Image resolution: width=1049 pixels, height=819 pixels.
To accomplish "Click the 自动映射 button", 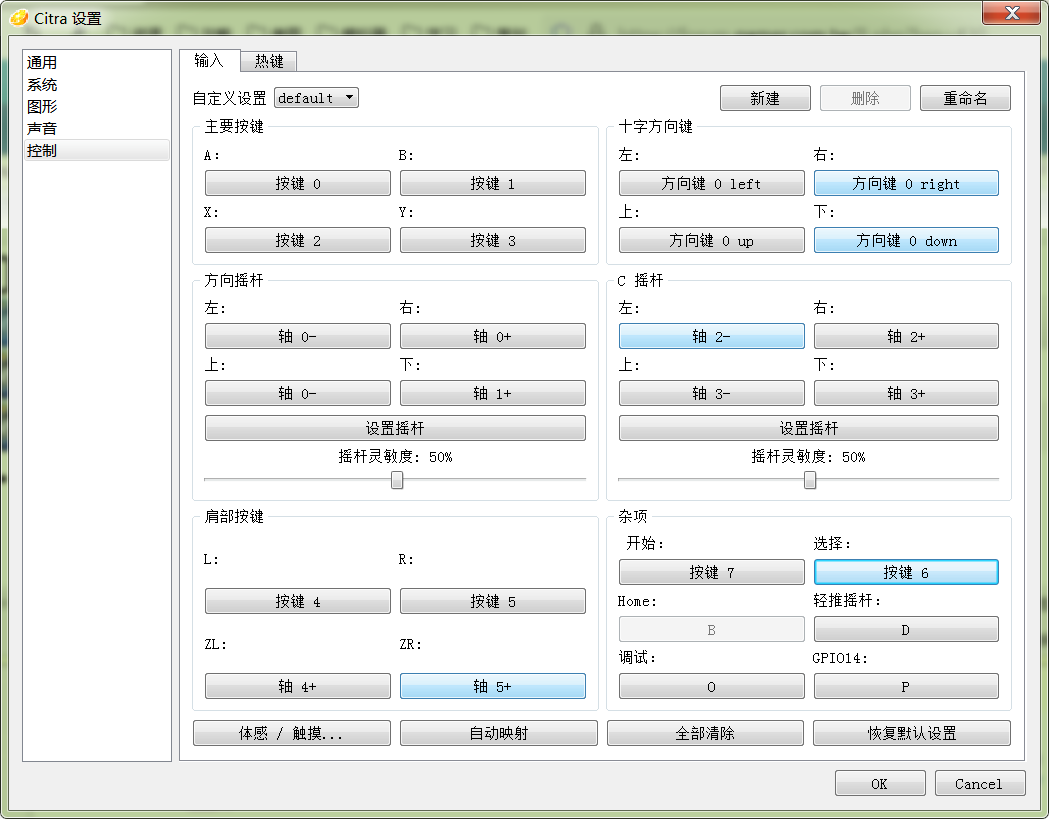I will [x=498, y=733].
